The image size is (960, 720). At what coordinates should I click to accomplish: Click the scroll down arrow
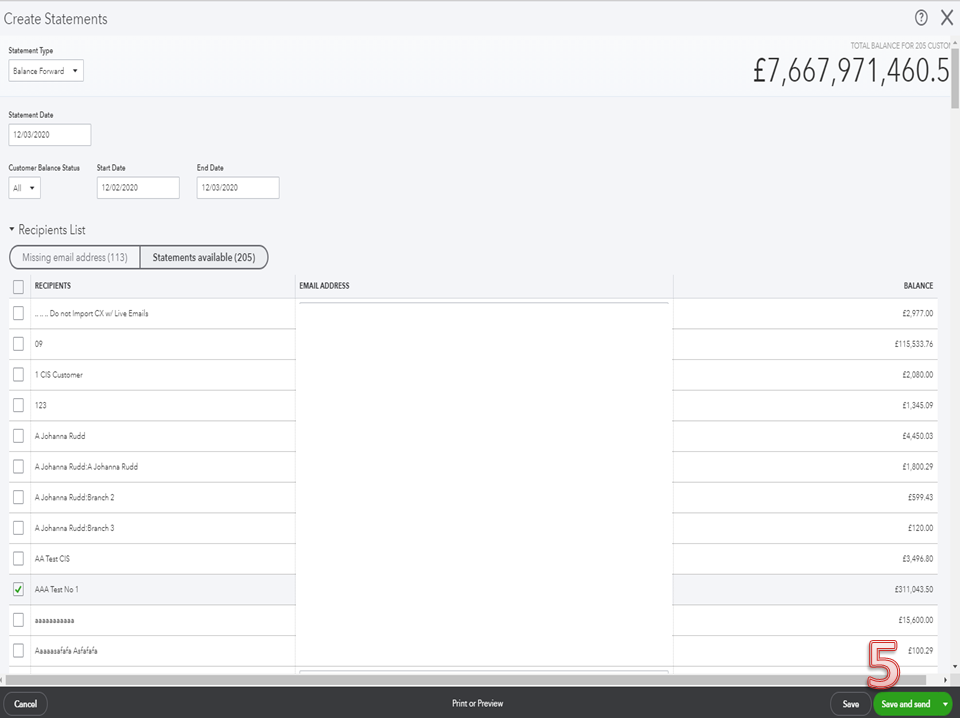(955, 667)
